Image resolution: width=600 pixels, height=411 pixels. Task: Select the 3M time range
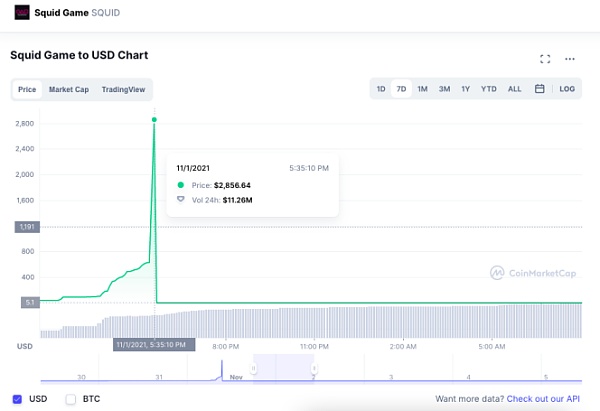point(444,89)
